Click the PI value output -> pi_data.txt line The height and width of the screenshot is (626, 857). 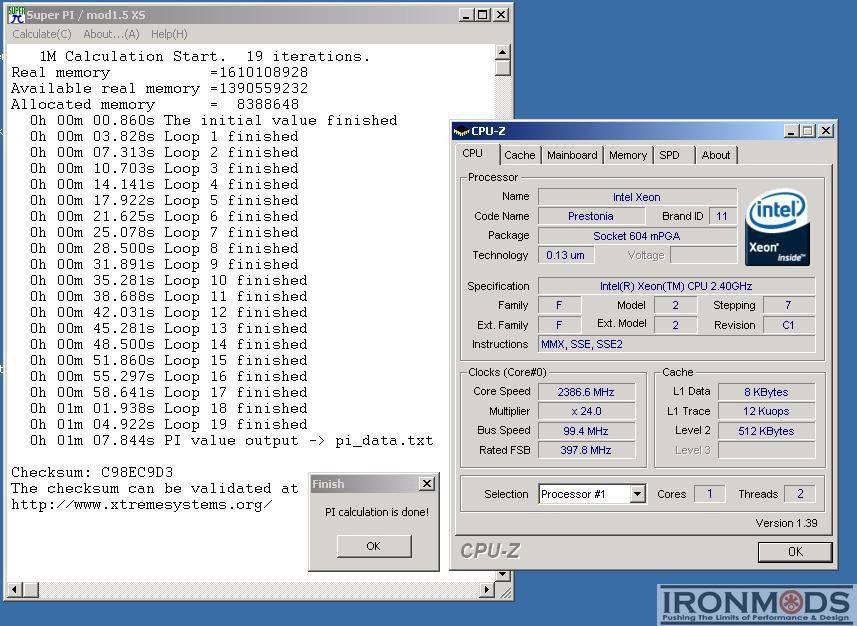click(x=231, y=440)
